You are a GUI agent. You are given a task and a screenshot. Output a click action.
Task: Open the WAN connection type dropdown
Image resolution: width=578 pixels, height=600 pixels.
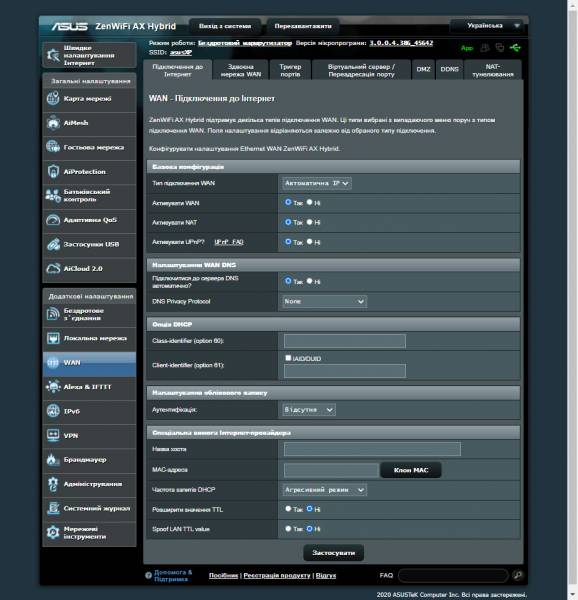tap(317, 183)
